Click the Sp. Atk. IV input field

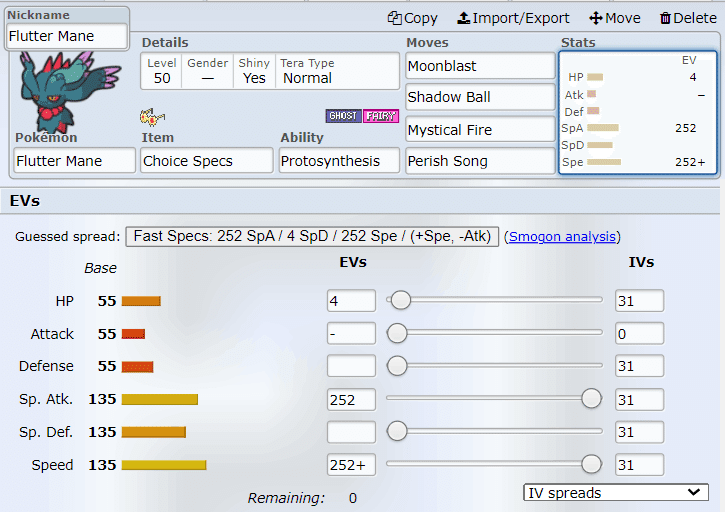(x=639, y=400)
